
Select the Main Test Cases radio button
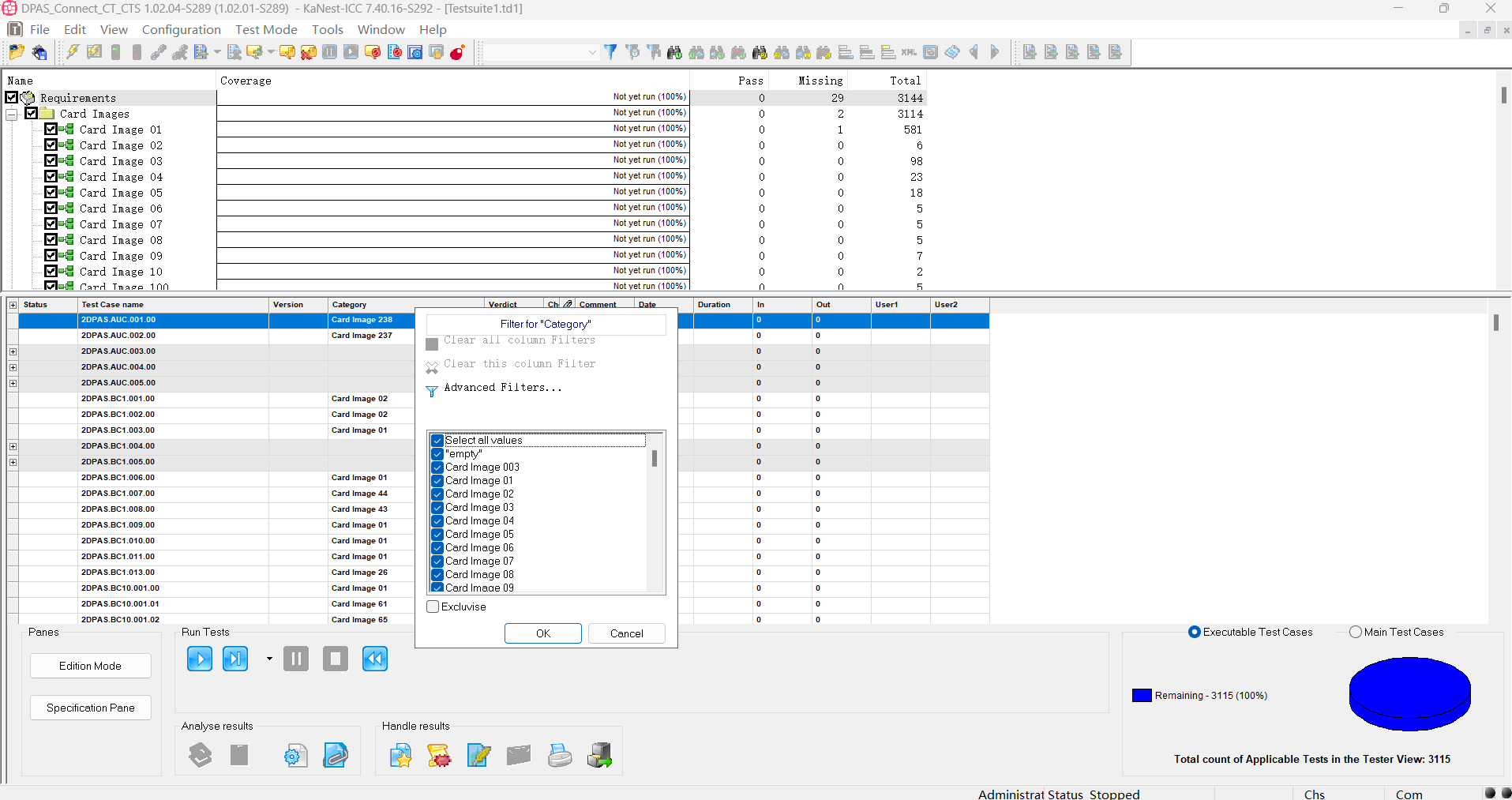click(x=1356, y=632)
